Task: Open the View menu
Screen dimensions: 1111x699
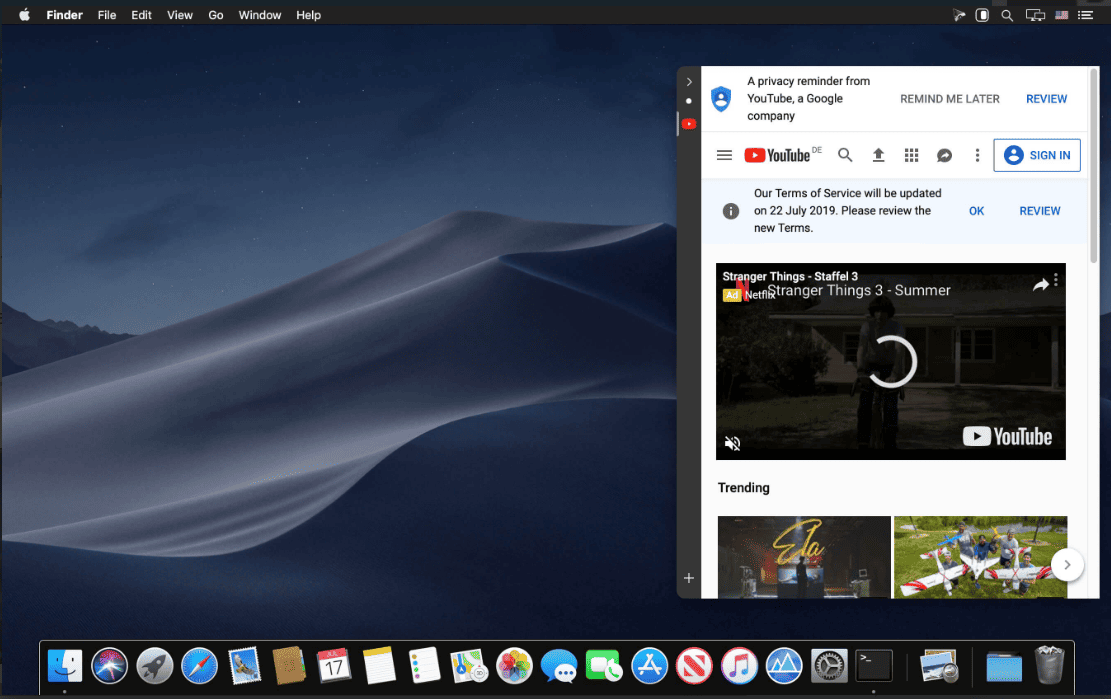Action: point(180,15)
